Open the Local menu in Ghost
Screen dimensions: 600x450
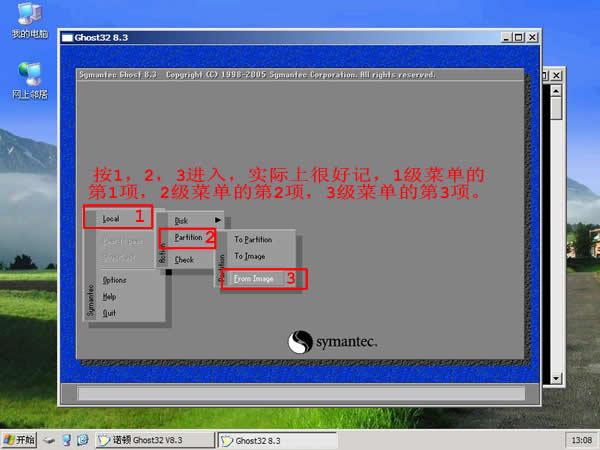click(x=111, y=219)
